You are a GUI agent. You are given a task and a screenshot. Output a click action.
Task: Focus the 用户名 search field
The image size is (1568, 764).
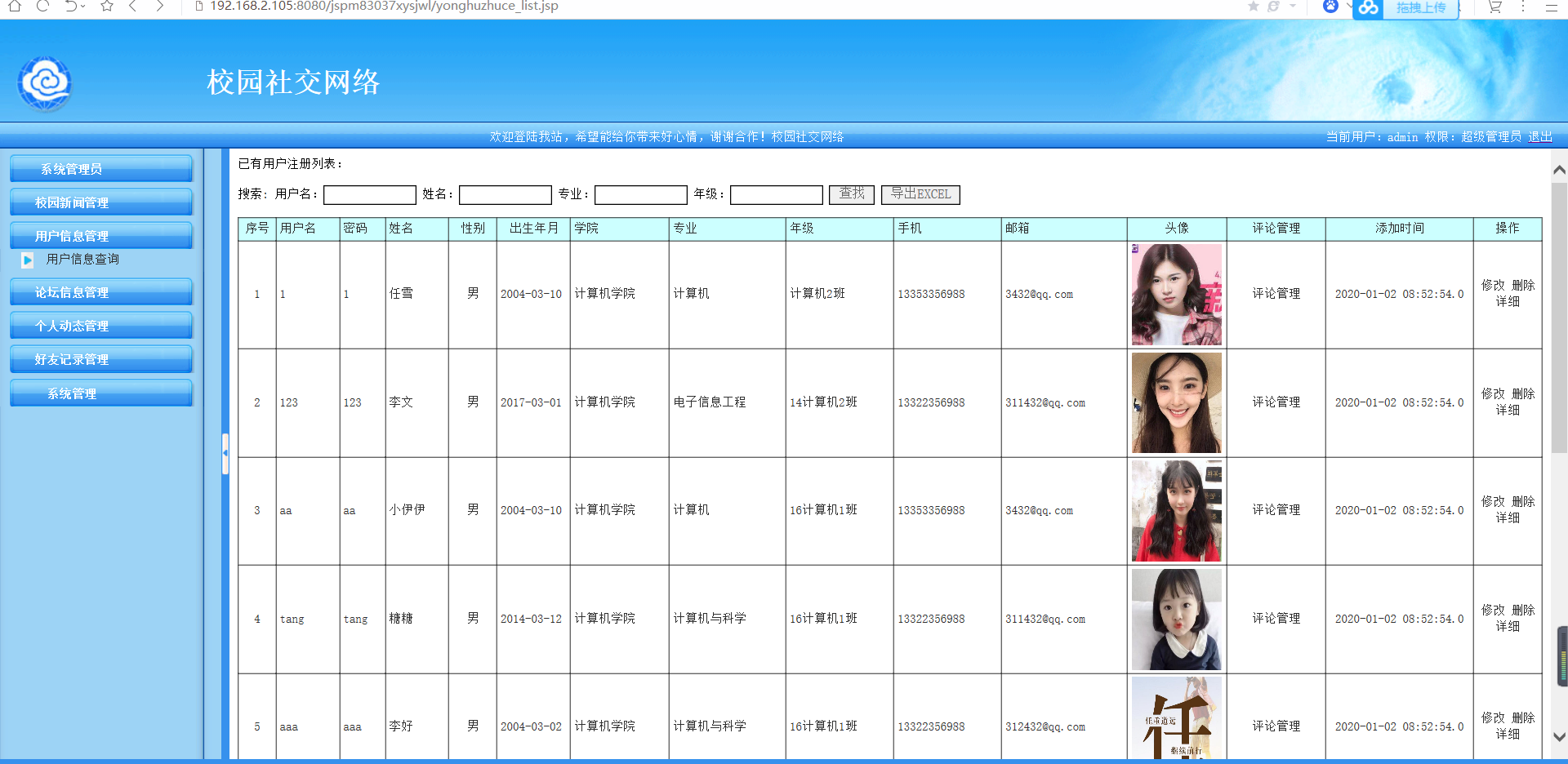(x=370, y=195)
